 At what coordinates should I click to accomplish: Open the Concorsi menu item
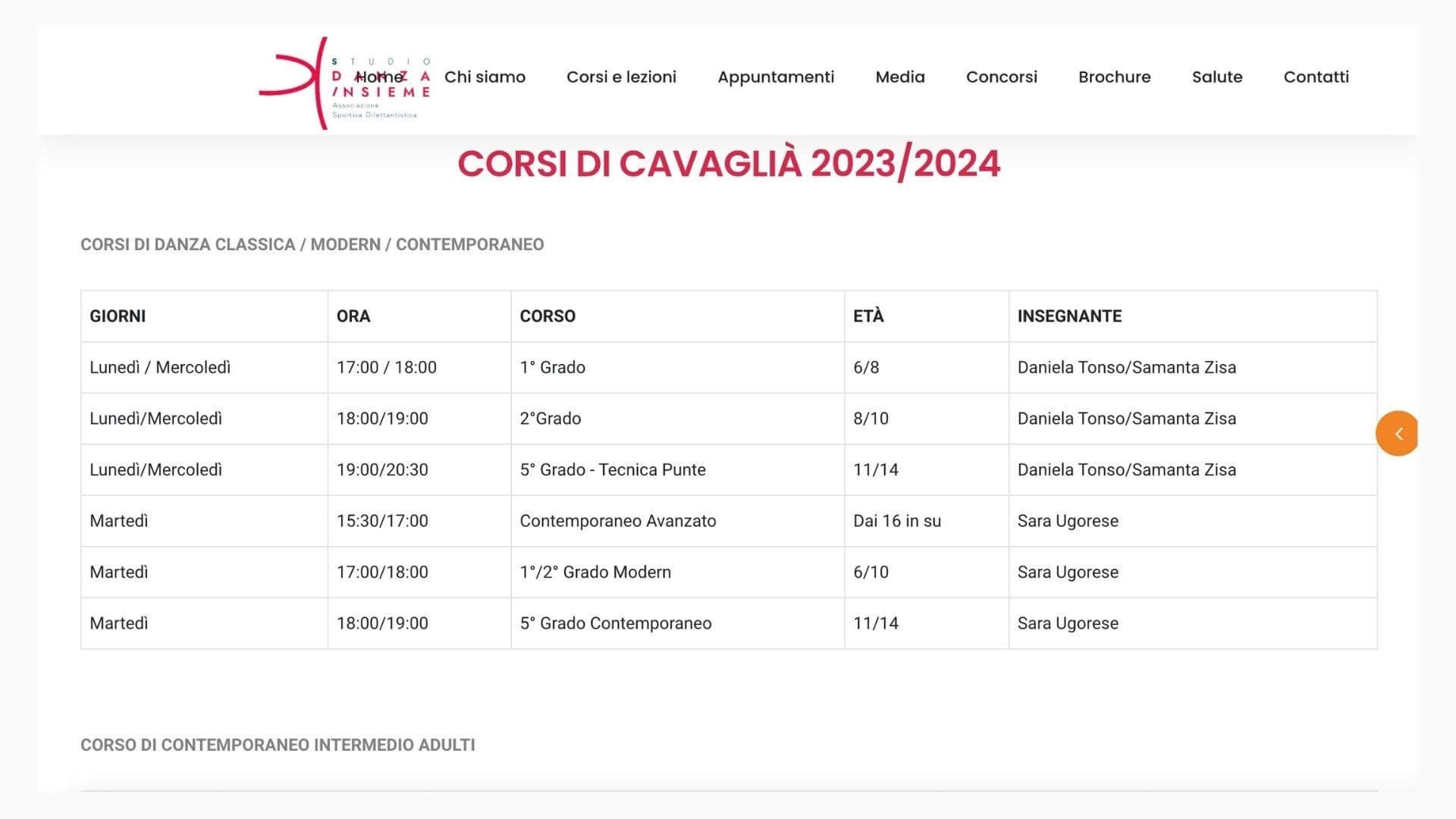coord(1001,77)
